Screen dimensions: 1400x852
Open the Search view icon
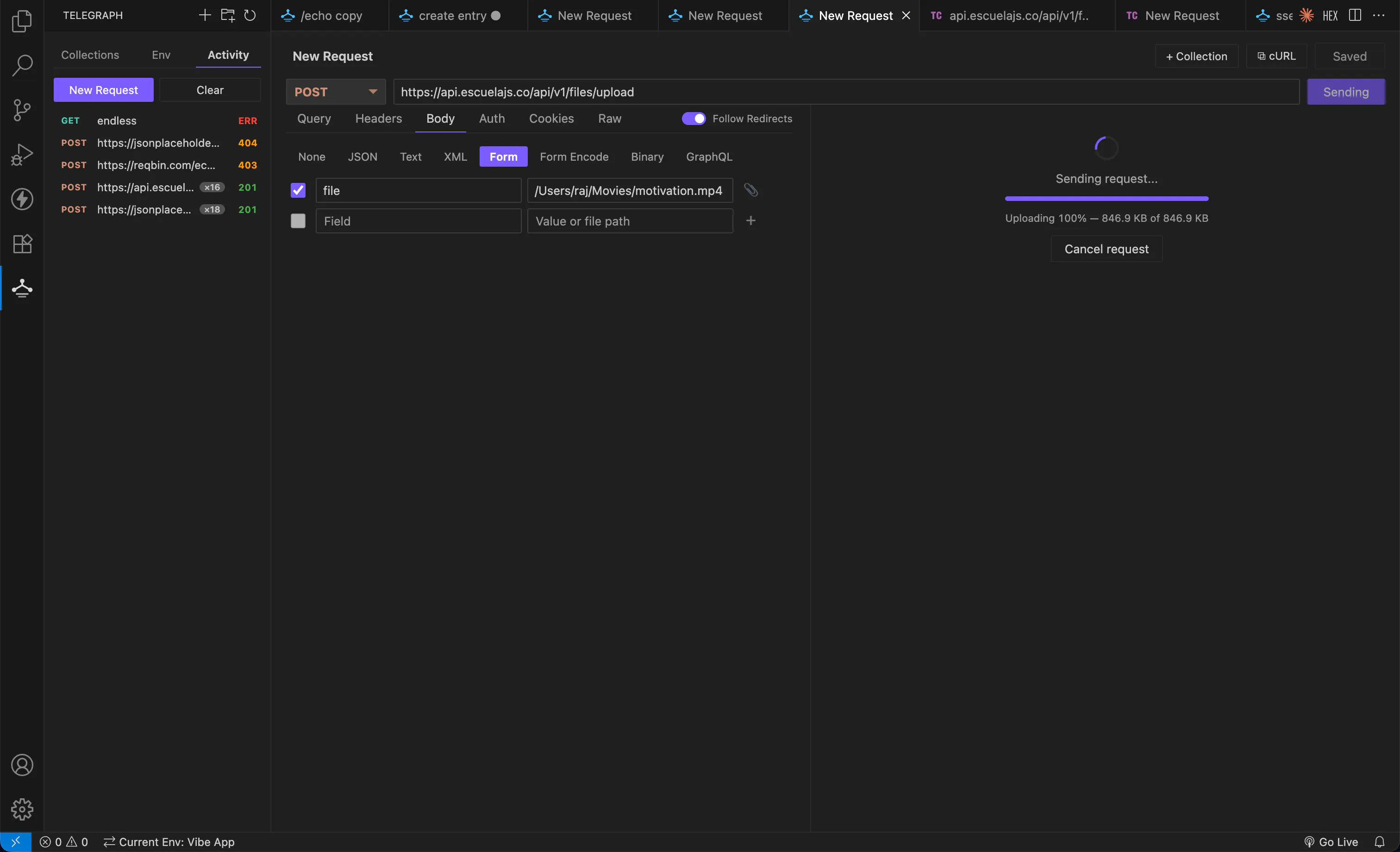click(22, 65)
